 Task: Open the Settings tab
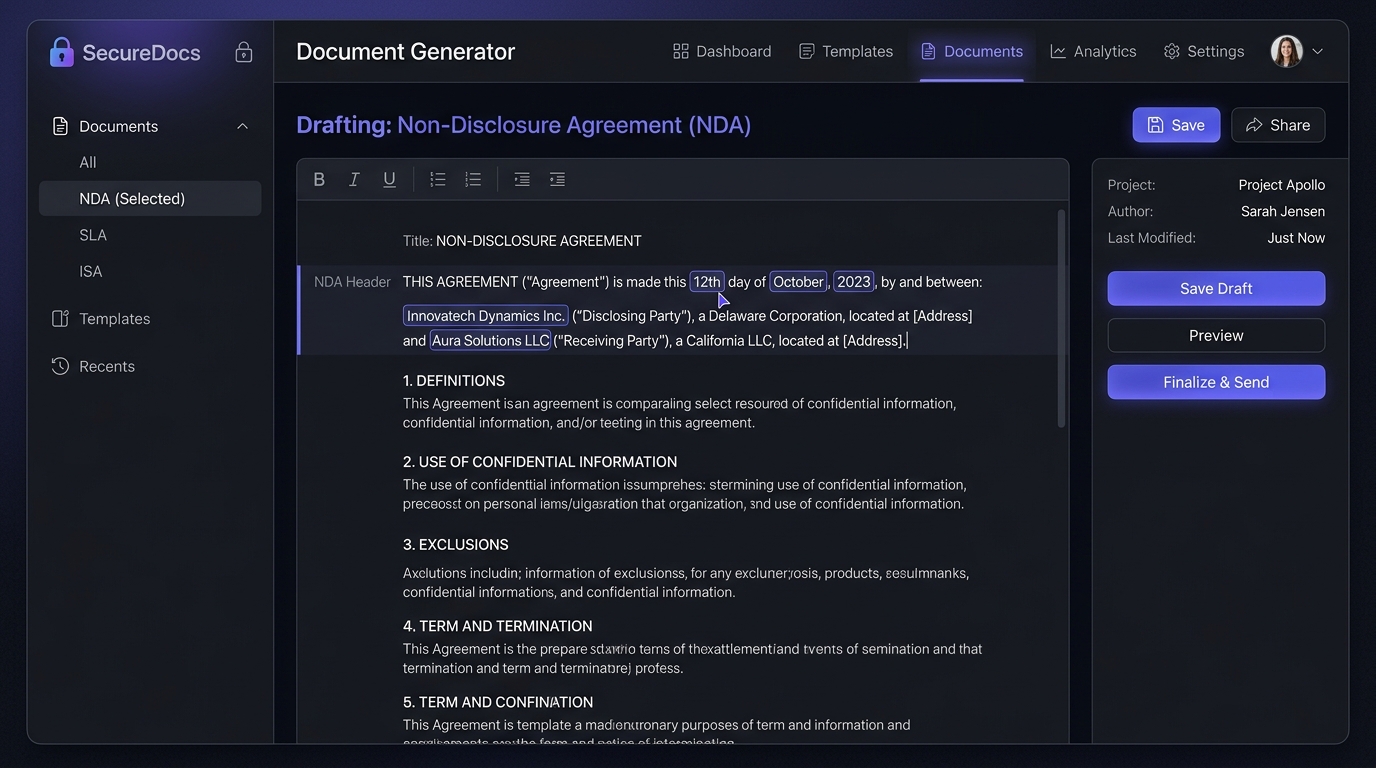(x=1204, y=51)
